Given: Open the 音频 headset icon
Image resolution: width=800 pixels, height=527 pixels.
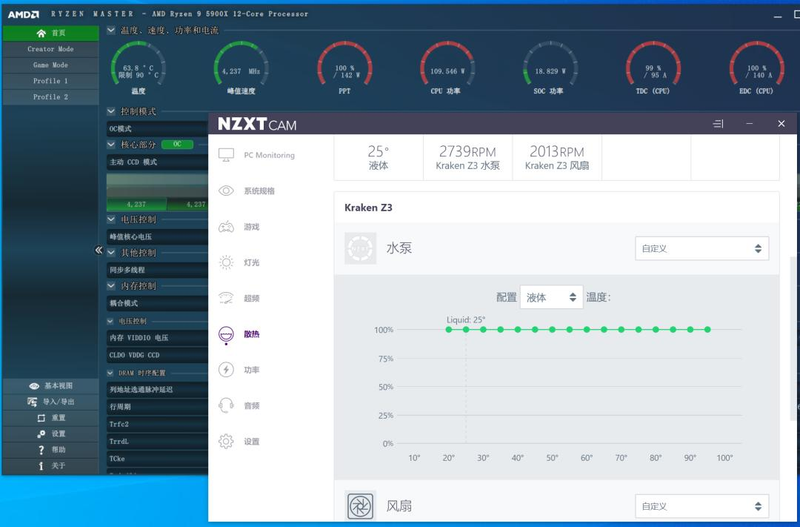Looking at the screenshot, I should click(226, 406).
